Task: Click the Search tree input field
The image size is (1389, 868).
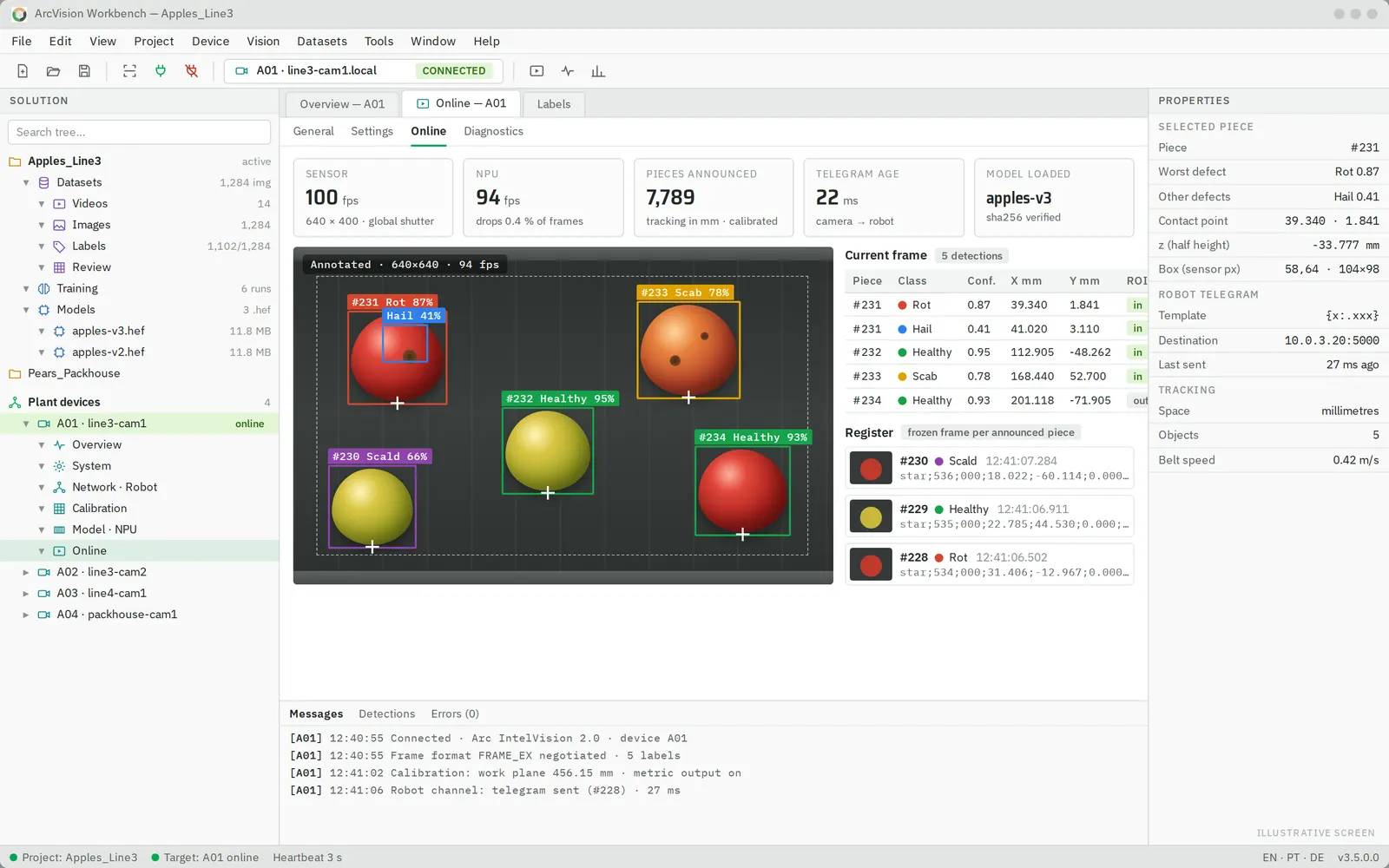Action: coord(139,132)
